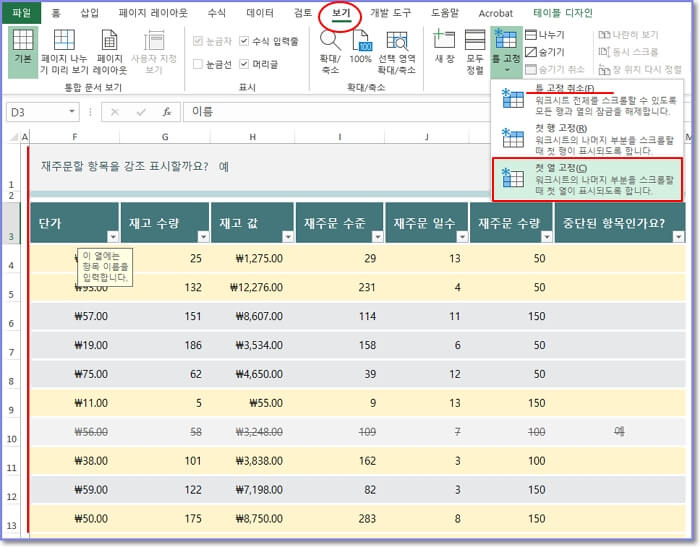This screenshot has width=700, height=547.
Task: Set zoom to 100% icon
Action: 361,40
